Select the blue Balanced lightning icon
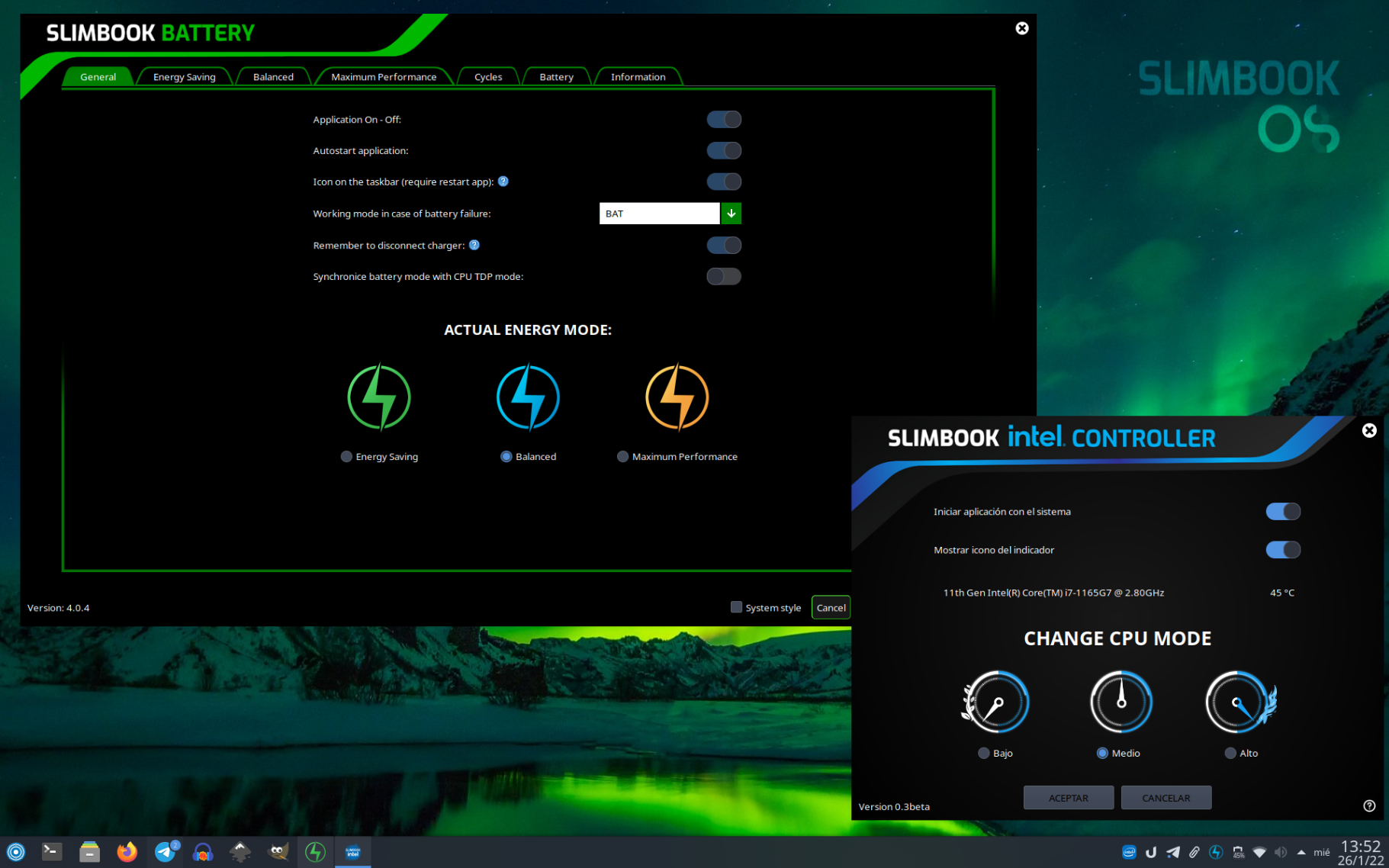This screenshot has height=868, width=1389. (528, 397)
